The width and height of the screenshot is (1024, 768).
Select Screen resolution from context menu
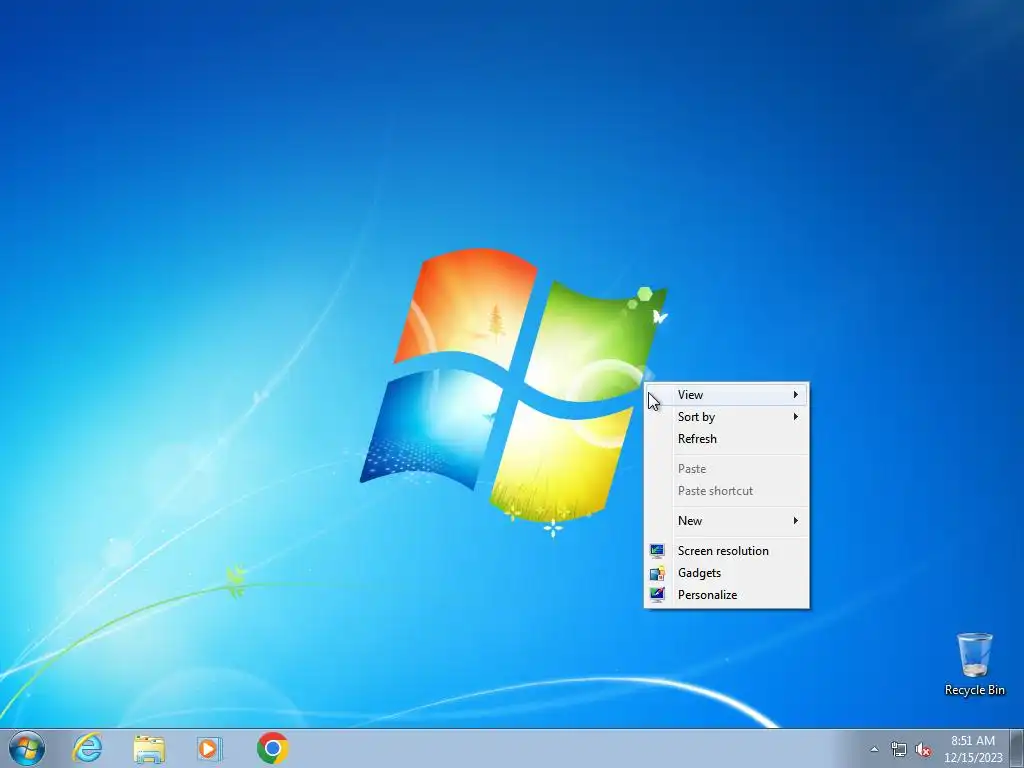pos(726,551)
